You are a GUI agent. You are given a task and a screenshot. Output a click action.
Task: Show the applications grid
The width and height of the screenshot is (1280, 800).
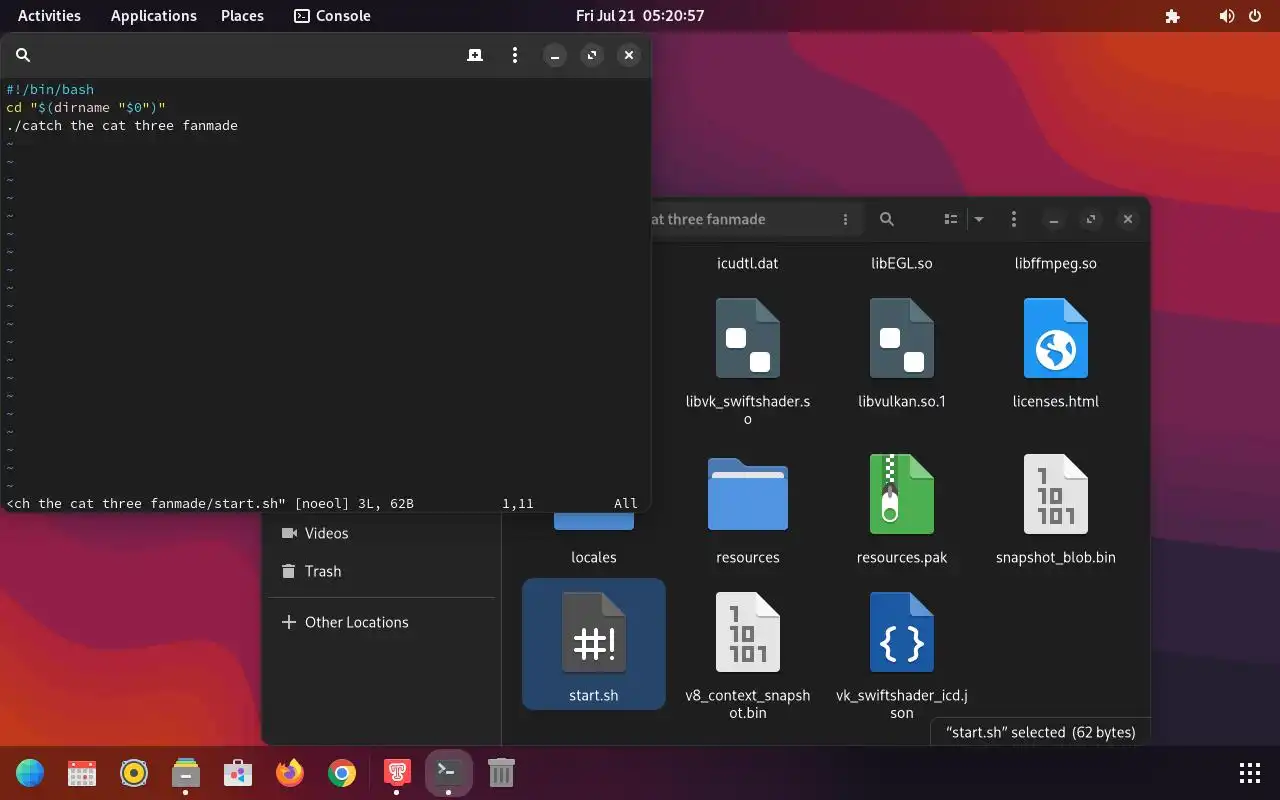click(1250, 772)
